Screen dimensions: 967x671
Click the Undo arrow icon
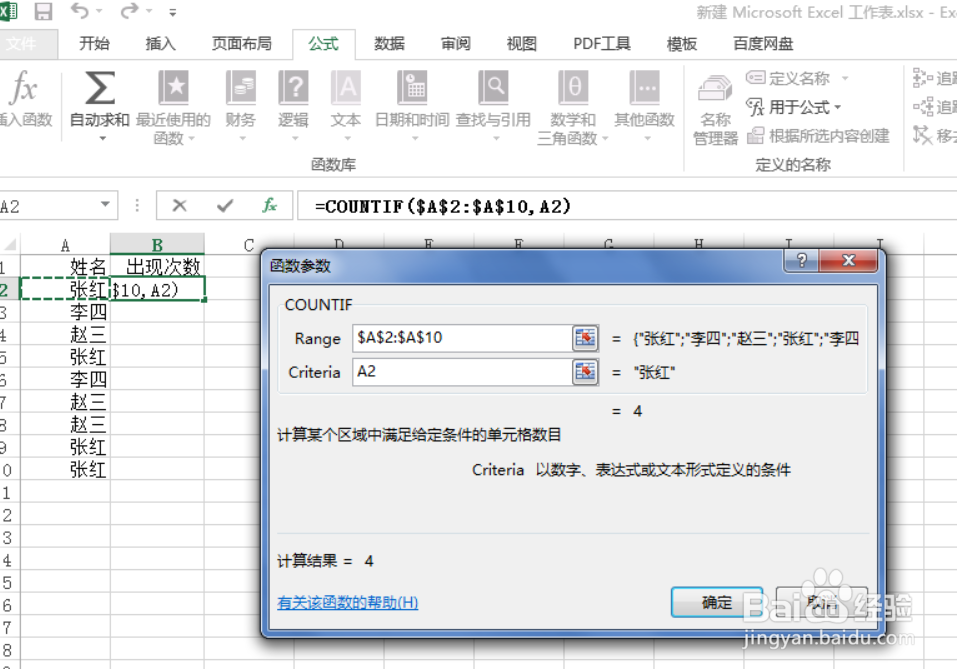[x=80, y=10]
